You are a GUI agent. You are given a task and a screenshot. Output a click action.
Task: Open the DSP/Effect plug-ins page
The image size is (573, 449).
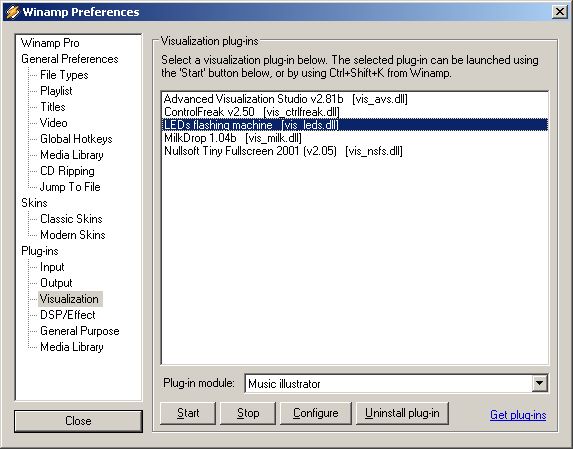coord(68,315)
